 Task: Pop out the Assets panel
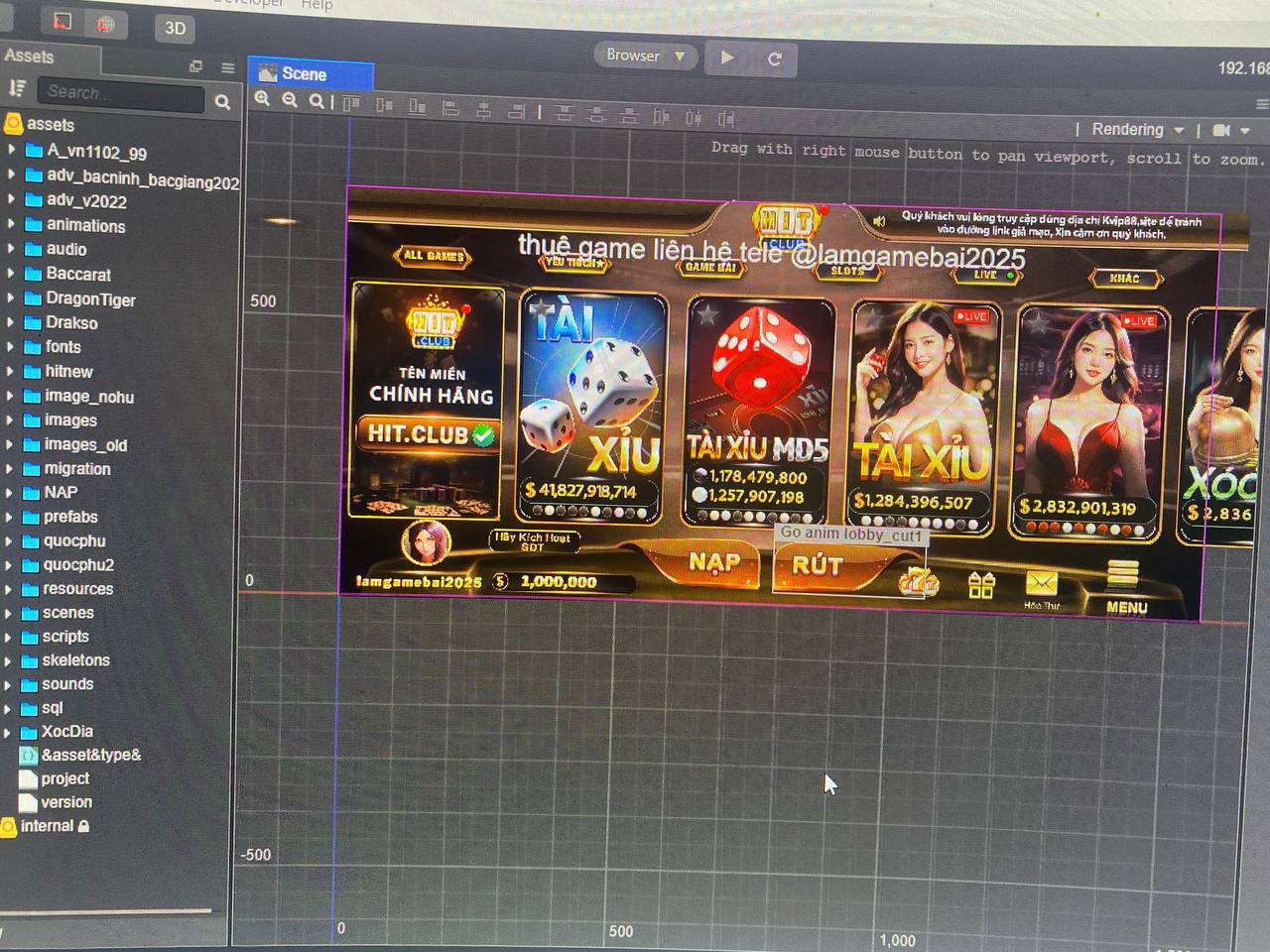[195, 66]
